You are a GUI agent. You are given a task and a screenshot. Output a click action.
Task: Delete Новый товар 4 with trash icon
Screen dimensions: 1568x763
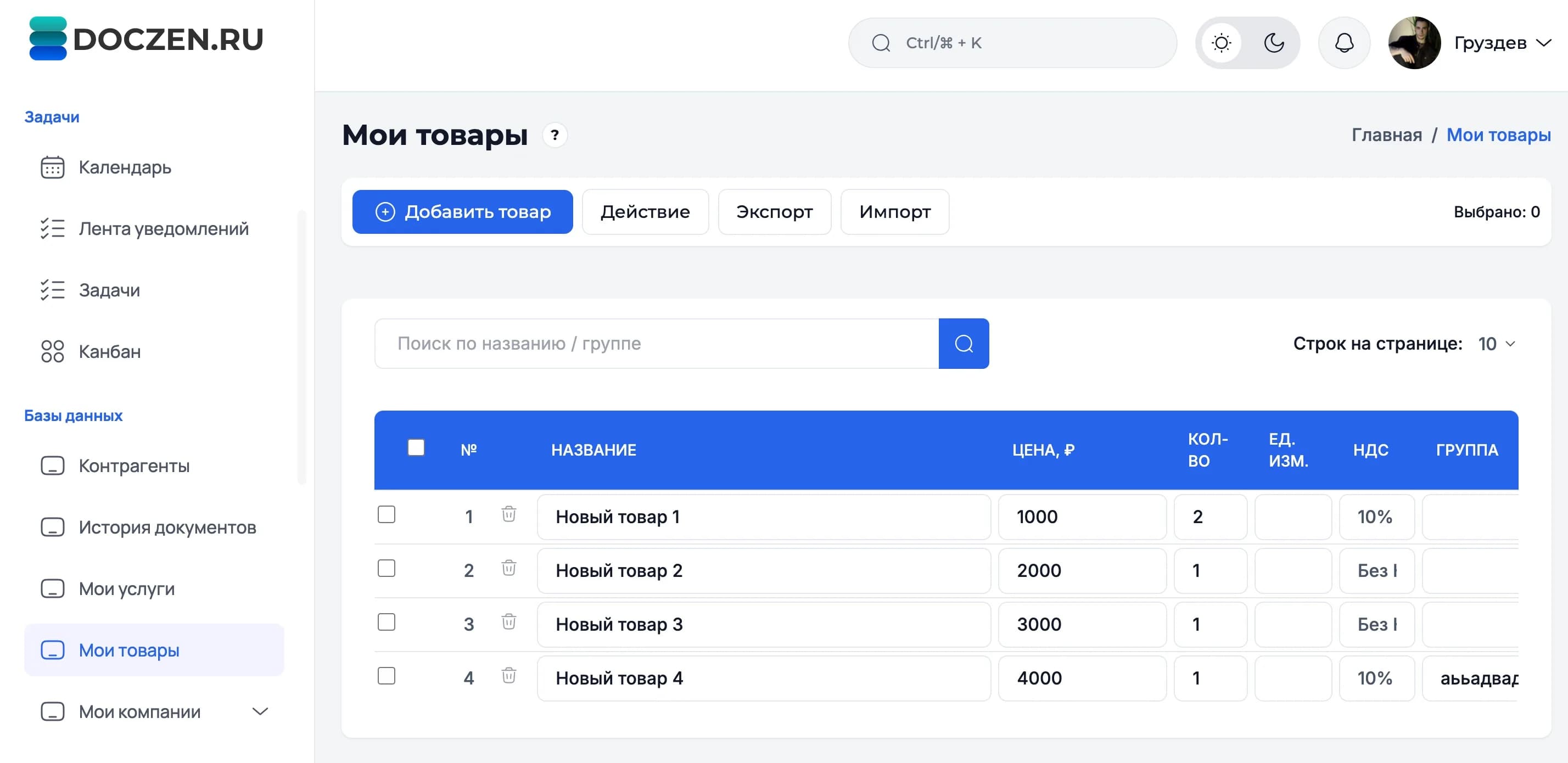click(x=509, y=676)
